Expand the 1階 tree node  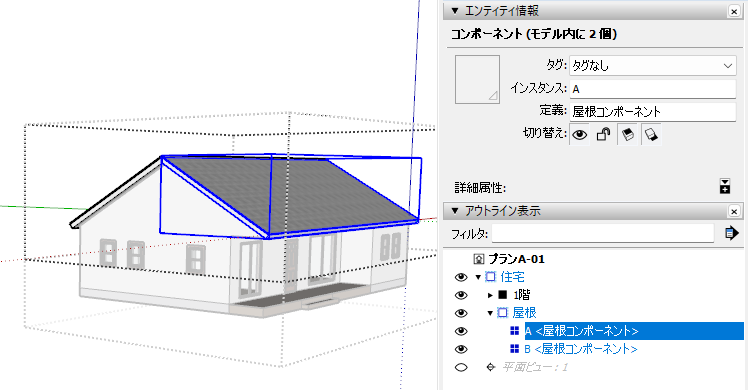490,295
